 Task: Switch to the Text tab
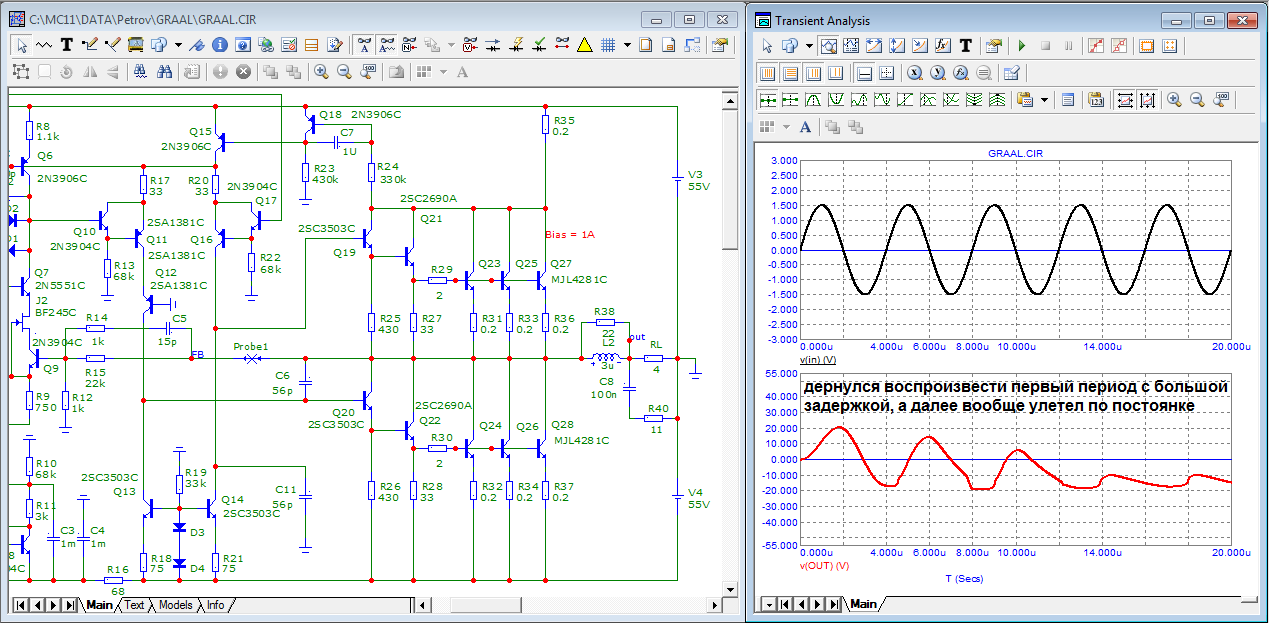(x=134, y=605)
